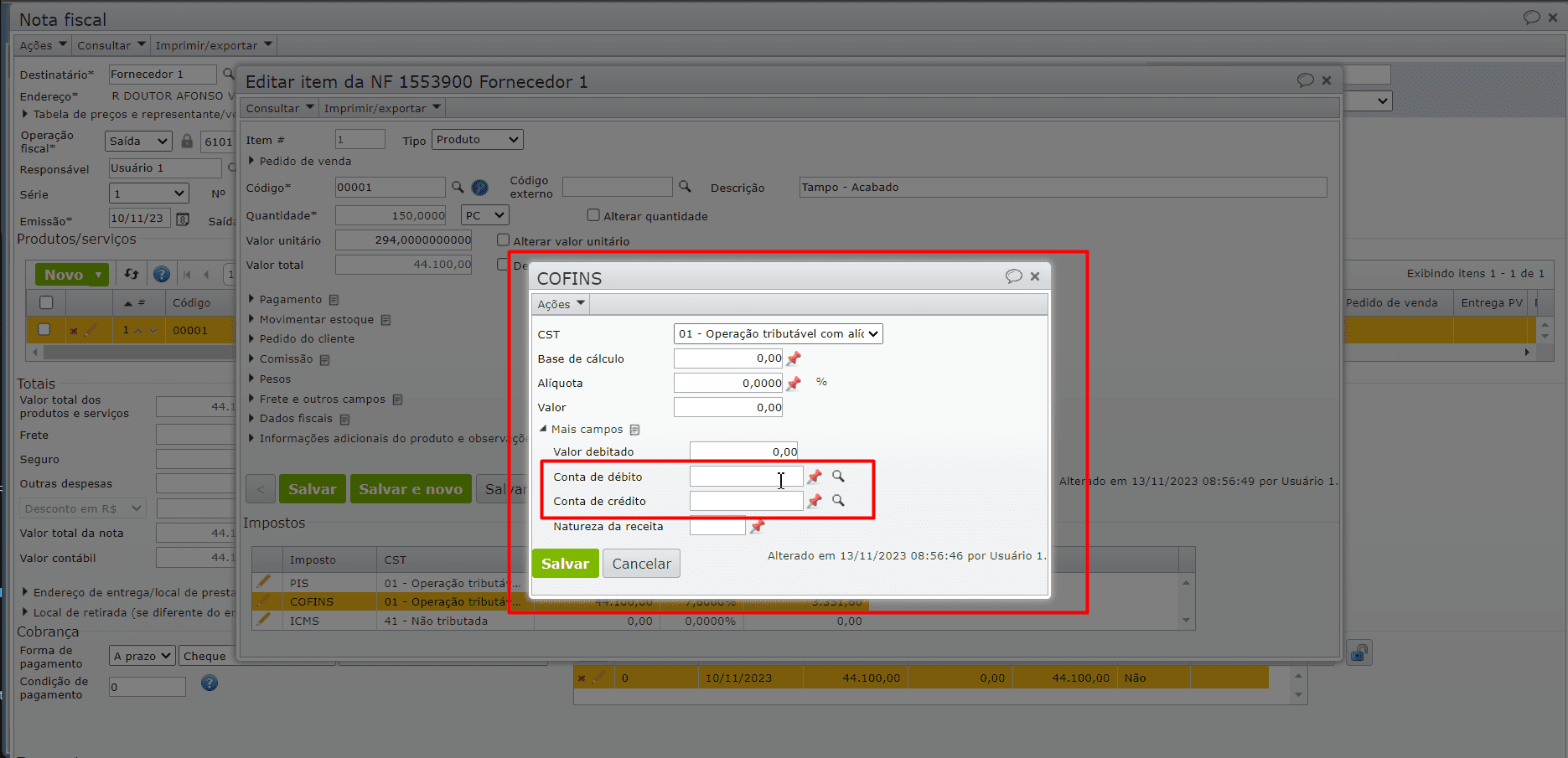Click the Operação fiscal padlock icon
Viewport: 1568px width, 758px height.
click(187, 142)
